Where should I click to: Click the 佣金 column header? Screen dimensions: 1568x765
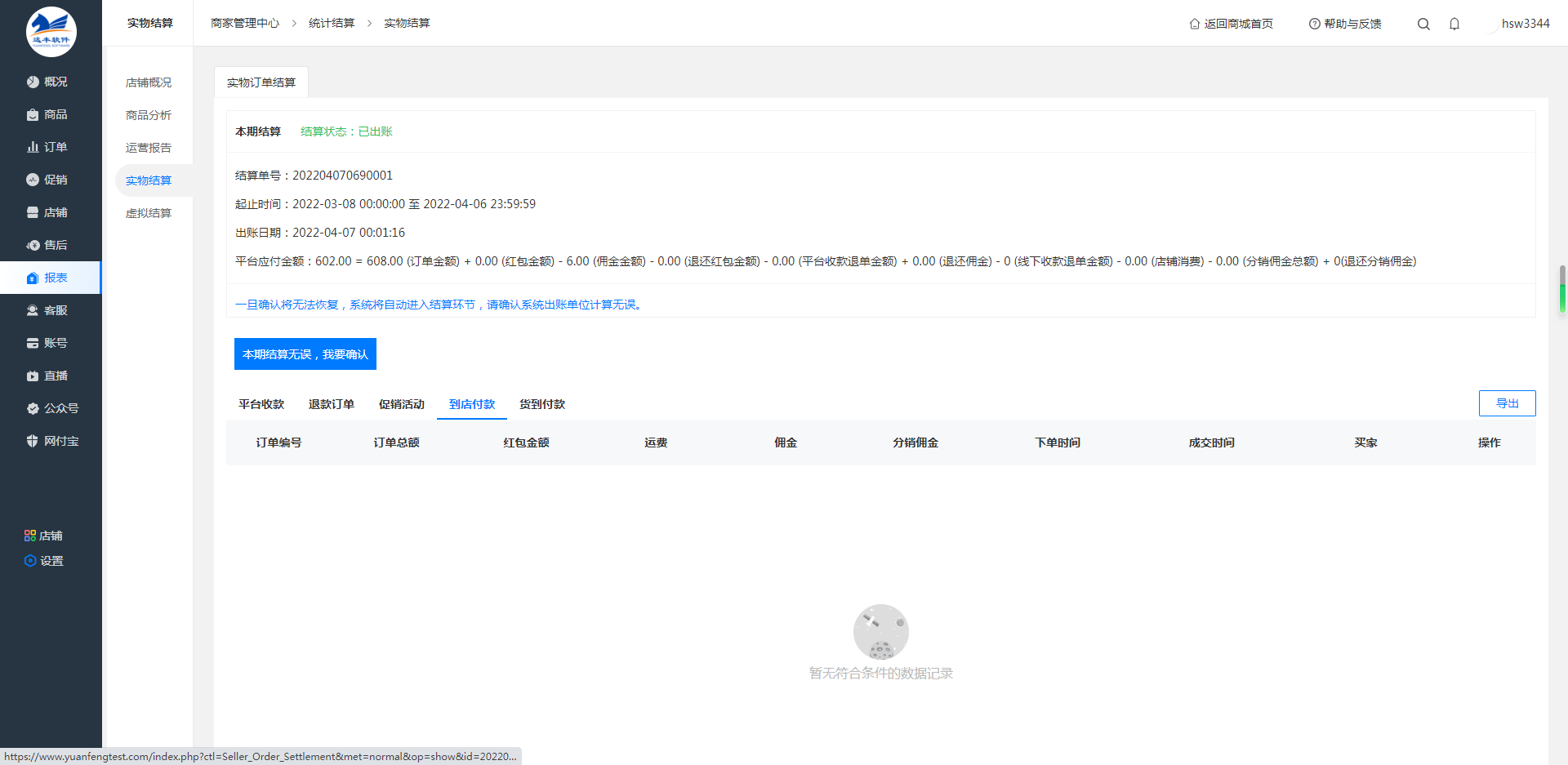click(x=786, y=443)
